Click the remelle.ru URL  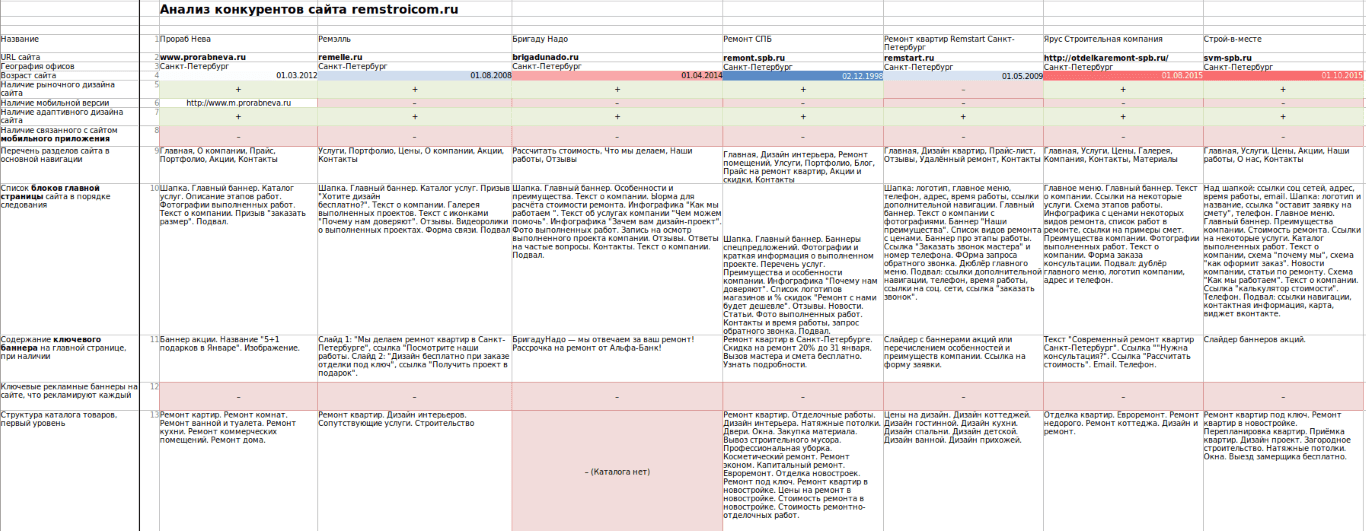(x=340, y=58)
